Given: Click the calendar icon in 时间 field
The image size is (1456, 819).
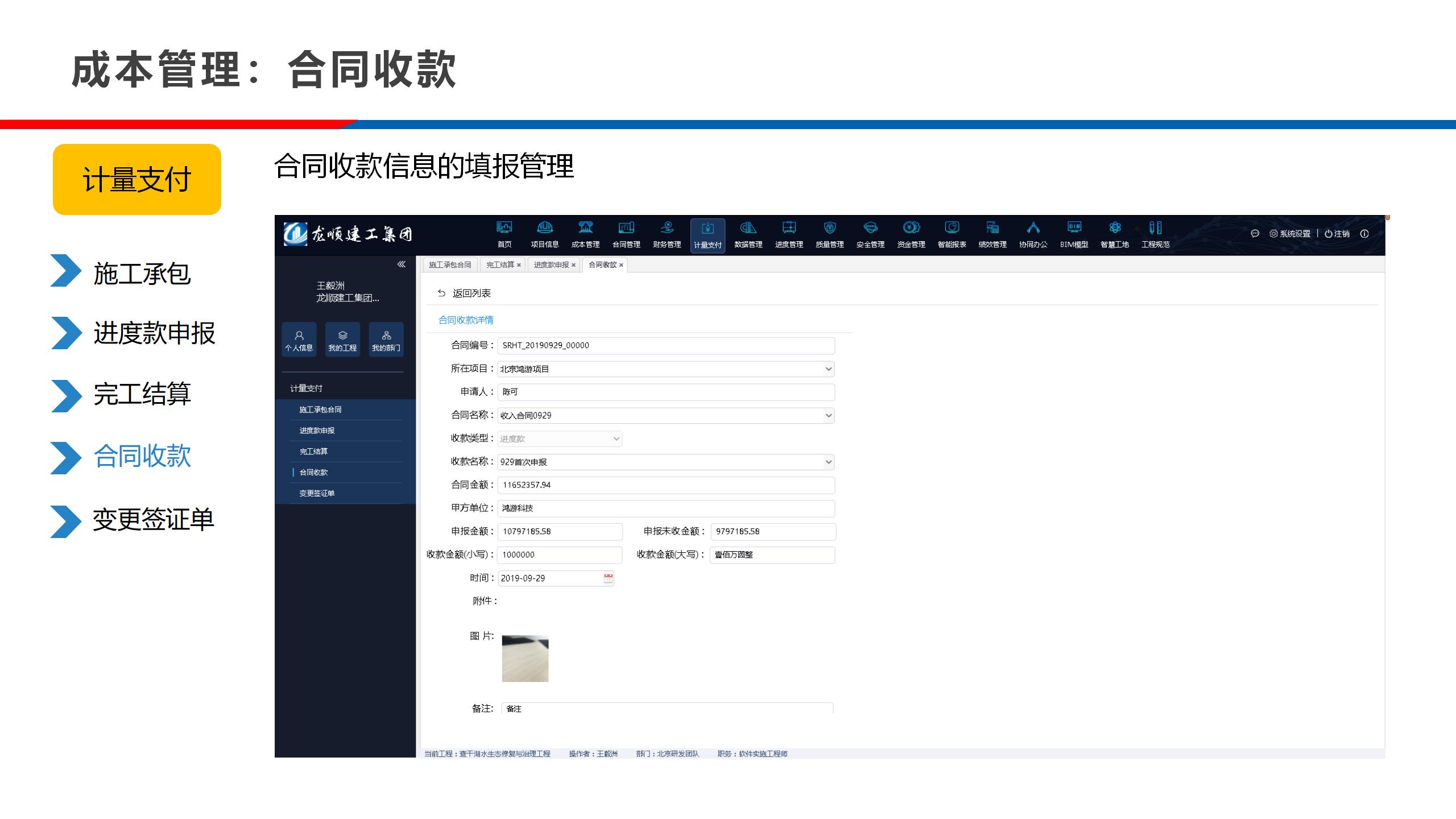Looking at the screenshot, I should click(x=608, y=578).
